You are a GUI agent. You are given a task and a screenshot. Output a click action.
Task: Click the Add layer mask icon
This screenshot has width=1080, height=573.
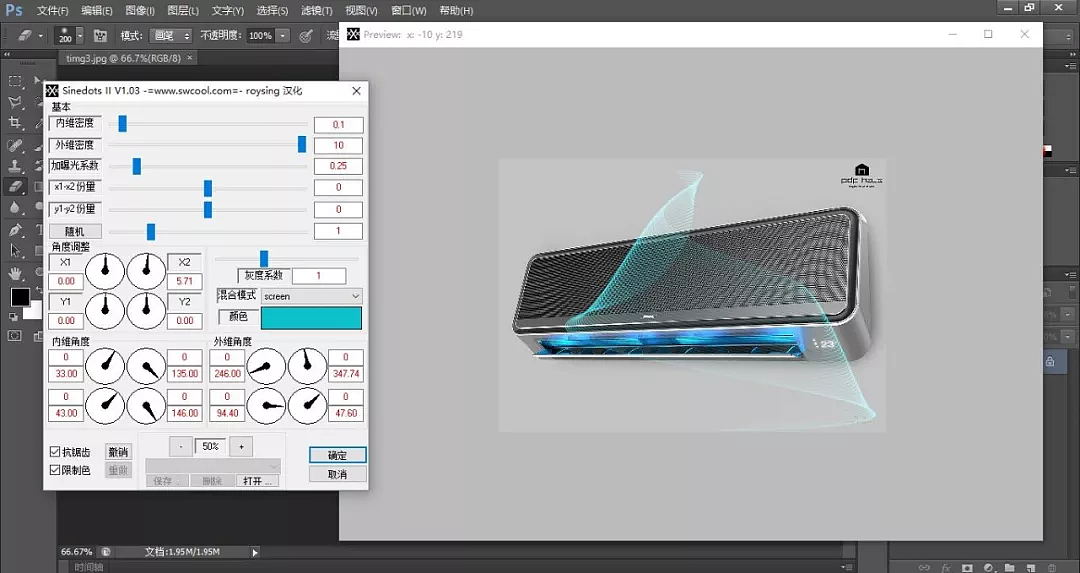click(x=967, y=568)
